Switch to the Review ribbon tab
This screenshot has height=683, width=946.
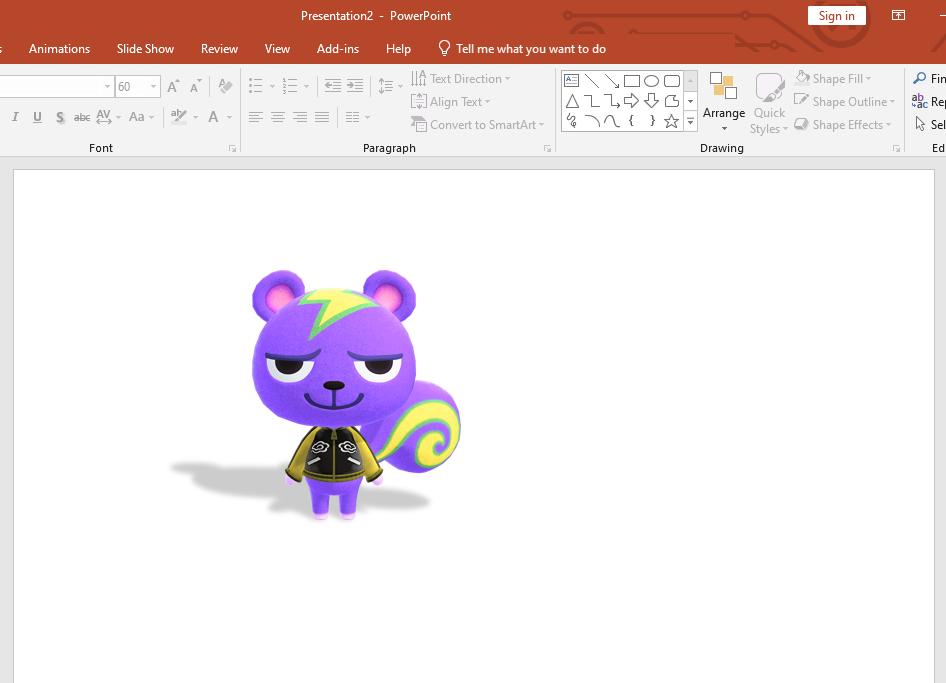[x=219, y=48]
